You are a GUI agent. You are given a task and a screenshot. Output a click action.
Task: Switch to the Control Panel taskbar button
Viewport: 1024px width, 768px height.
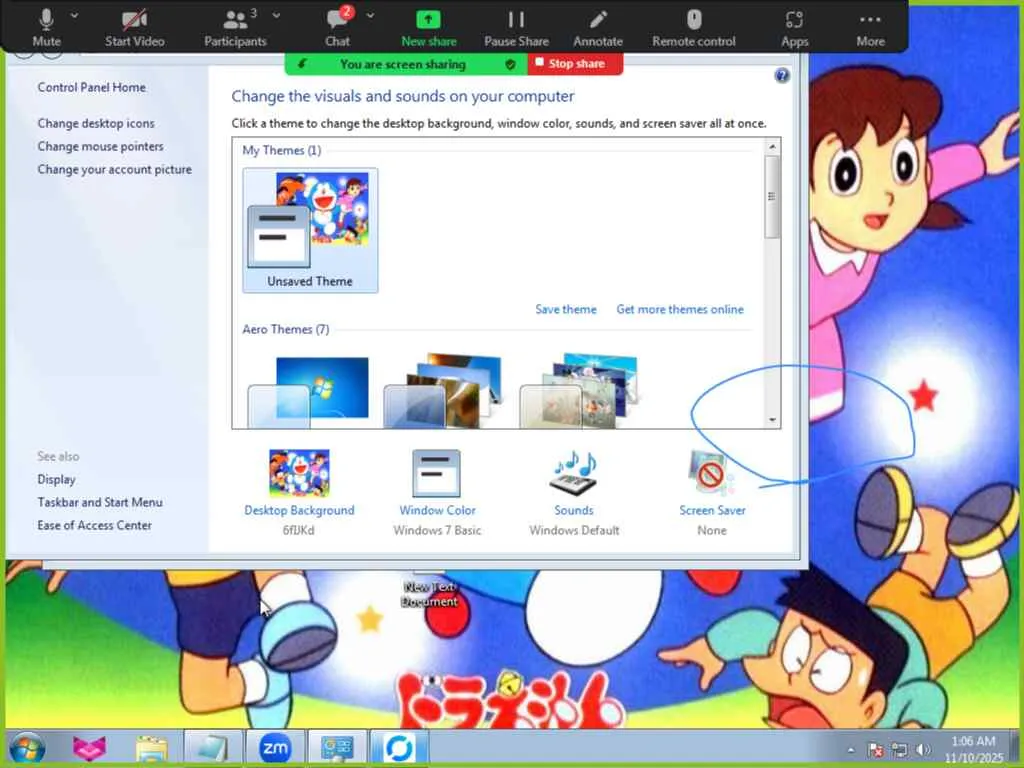[337, 748]
